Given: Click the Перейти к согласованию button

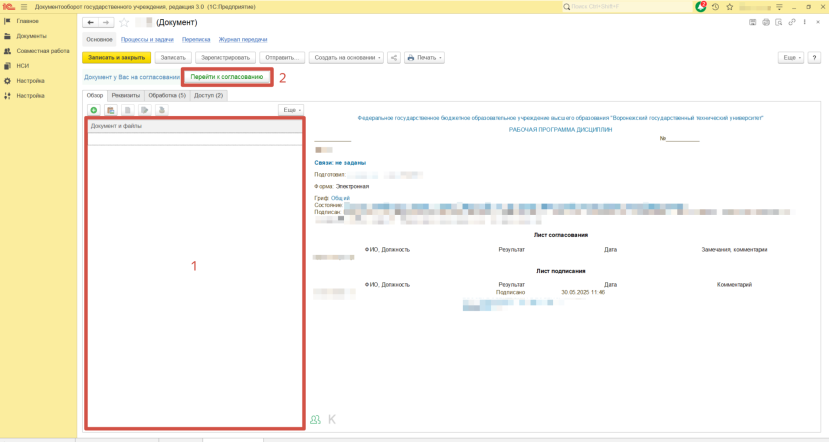Looking at the screenshot, I should point(227,77).
